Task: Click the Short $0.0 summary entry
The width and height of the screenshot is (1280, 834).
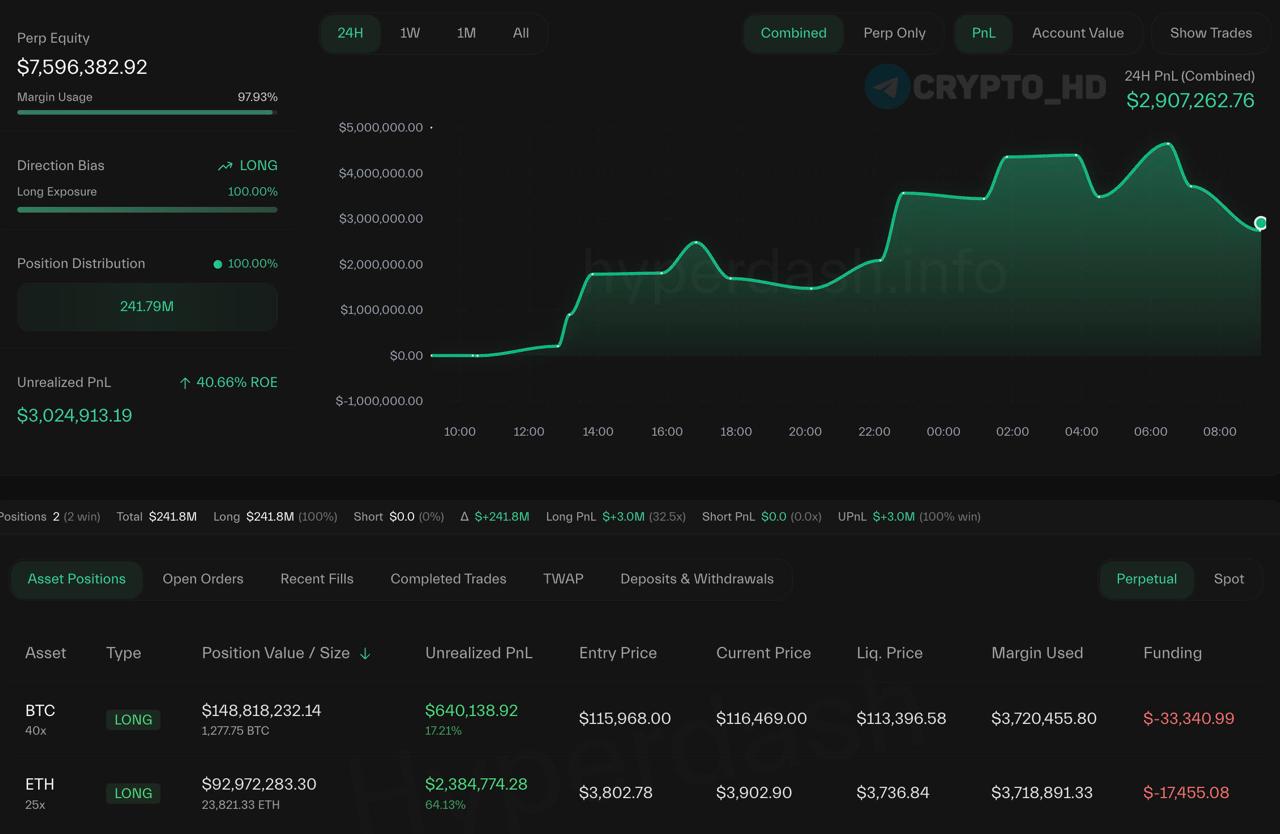Action: 398,517
